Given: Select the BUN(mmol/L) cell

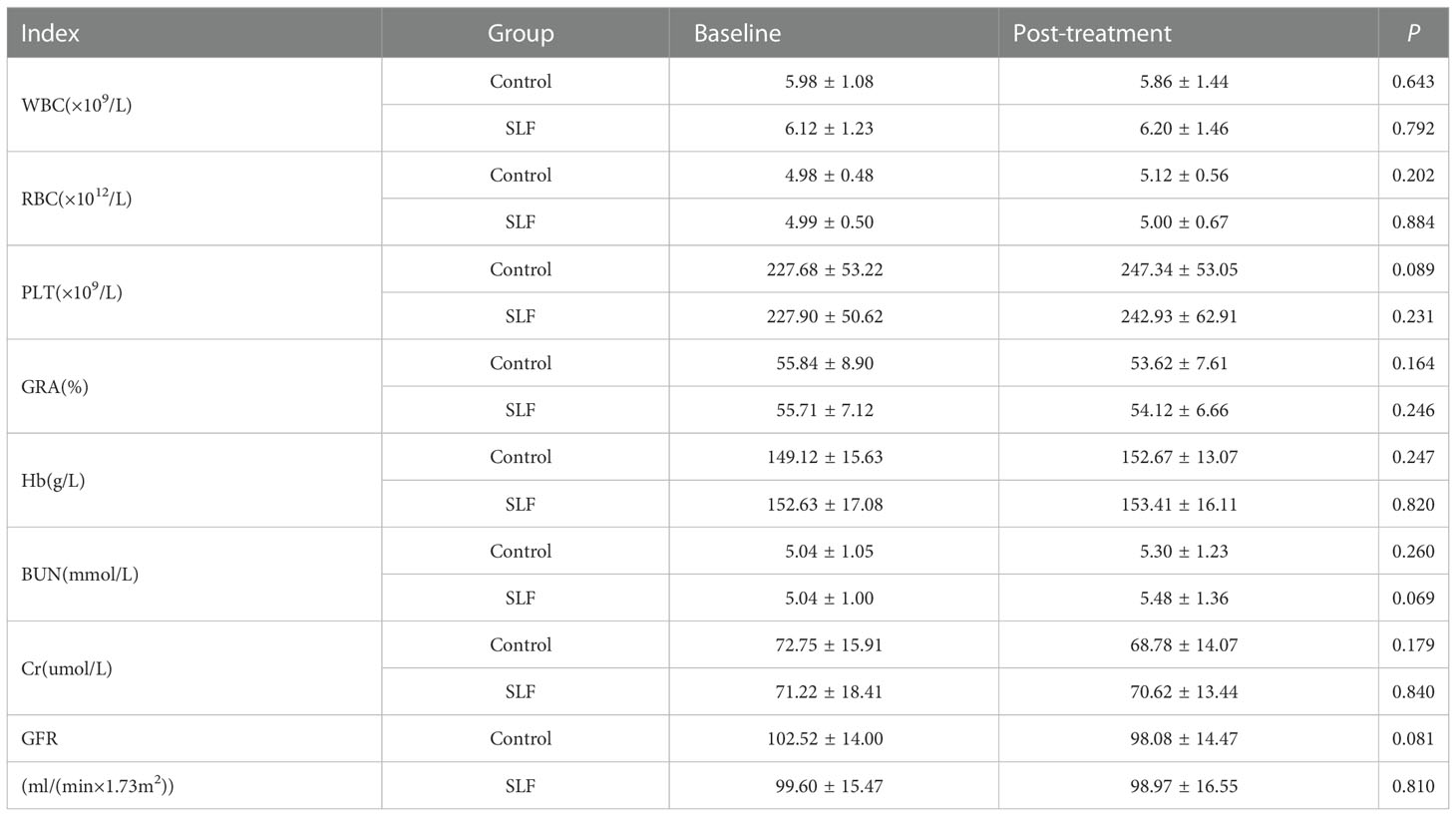Looking at the screenshot, I should click(x=80, y=575).
